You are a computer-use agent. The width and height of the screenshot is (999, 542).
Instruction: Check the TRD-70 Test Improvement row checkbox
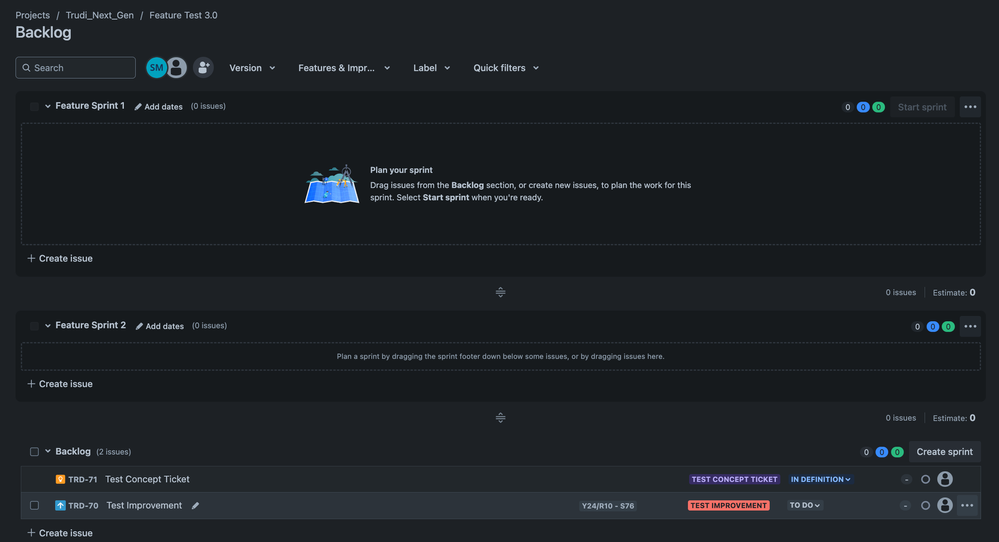(34, 506)
